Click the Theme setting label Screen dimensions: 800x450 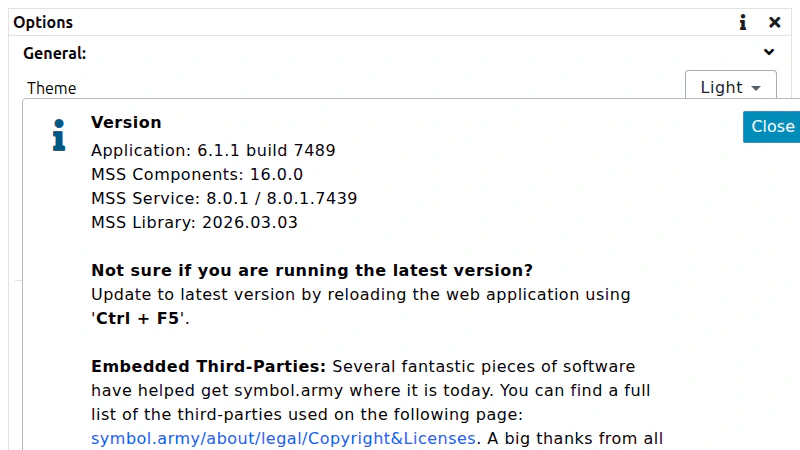(x=52, y=88)
